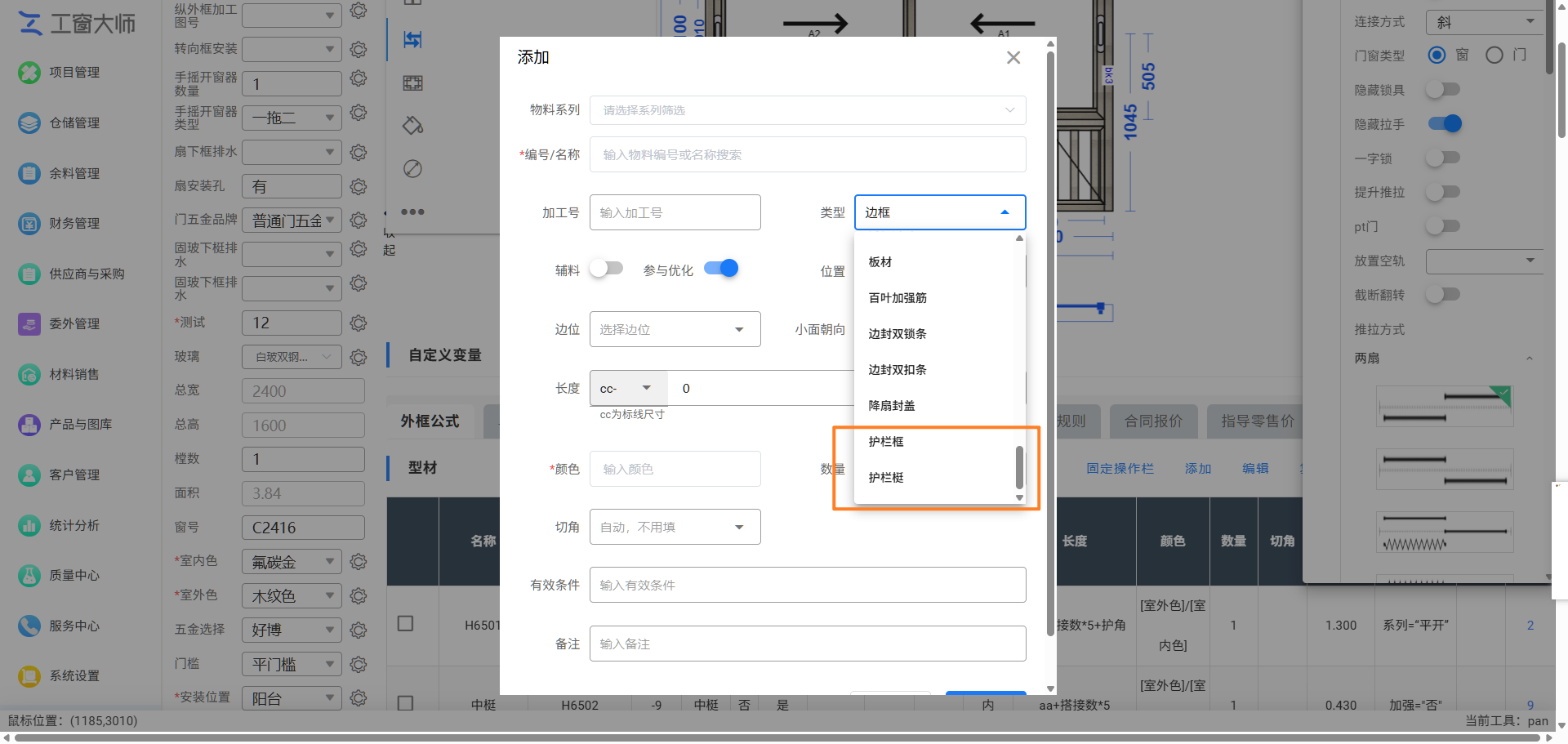
Task: Disable the 参与优化 switch
Action: (721, 269)
